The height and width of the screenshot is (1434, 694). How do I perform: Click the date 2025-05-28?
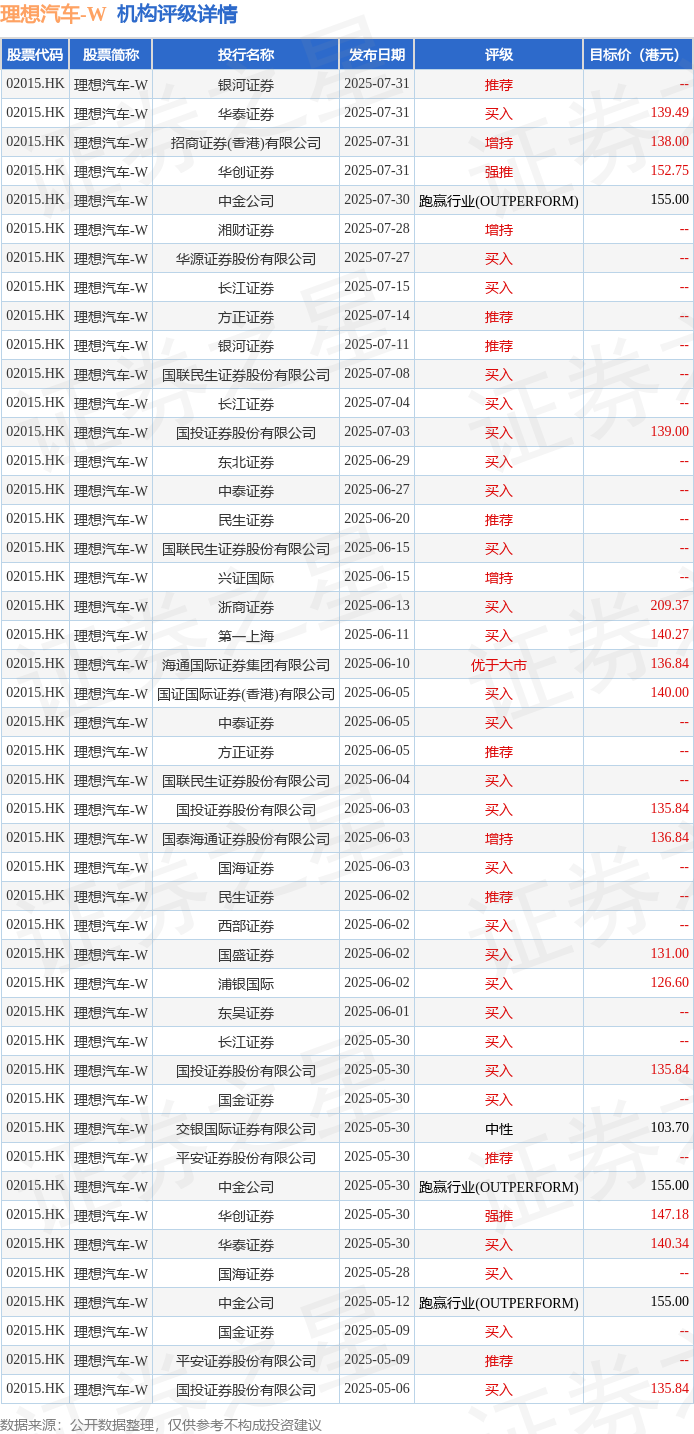point(377,1273)
